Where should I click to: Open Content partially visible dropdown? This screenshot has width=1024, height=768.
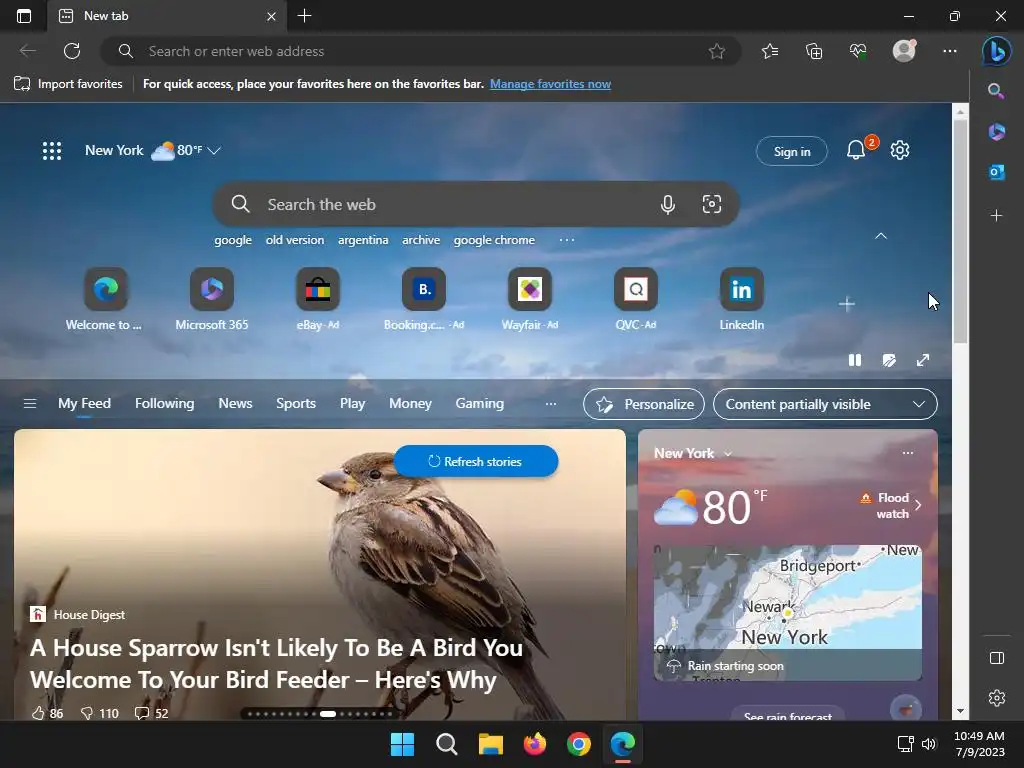[x=825, y=404]
